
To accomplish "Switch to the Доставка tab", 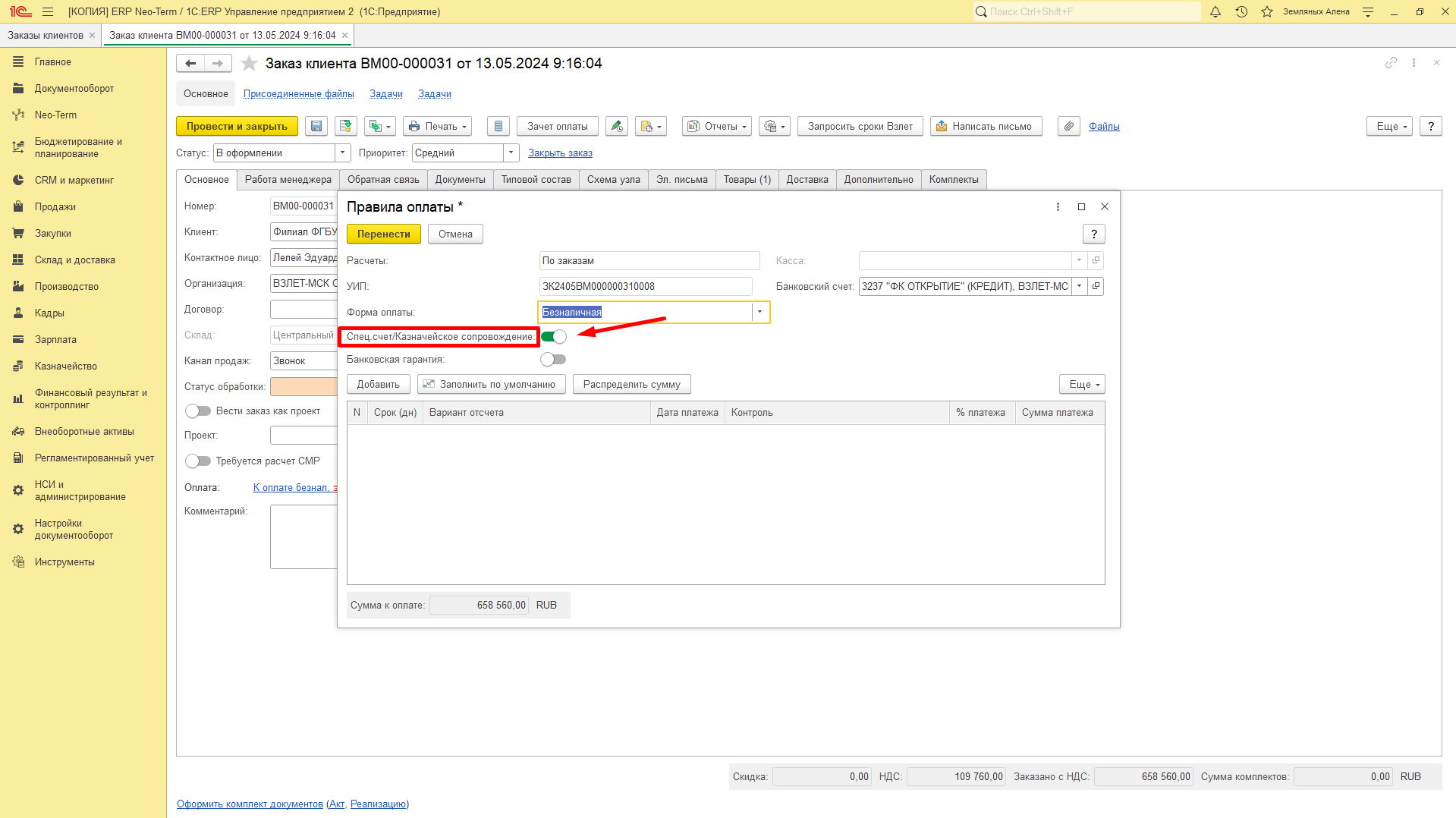I will point(807,180).
